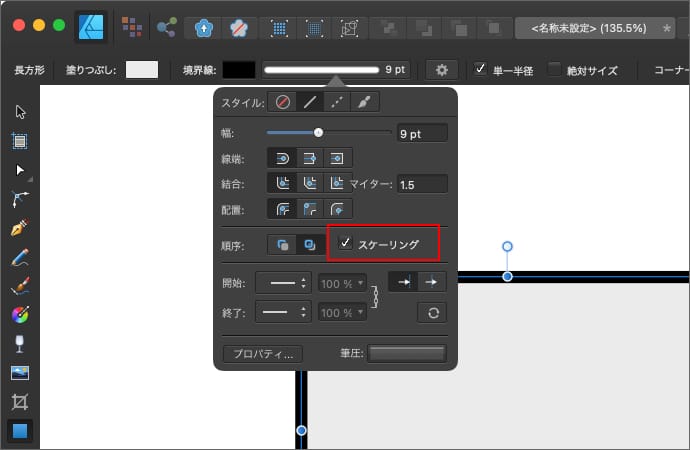Click the マイター value field
Viewport: 690px width, 450px height.
[421, 184]
